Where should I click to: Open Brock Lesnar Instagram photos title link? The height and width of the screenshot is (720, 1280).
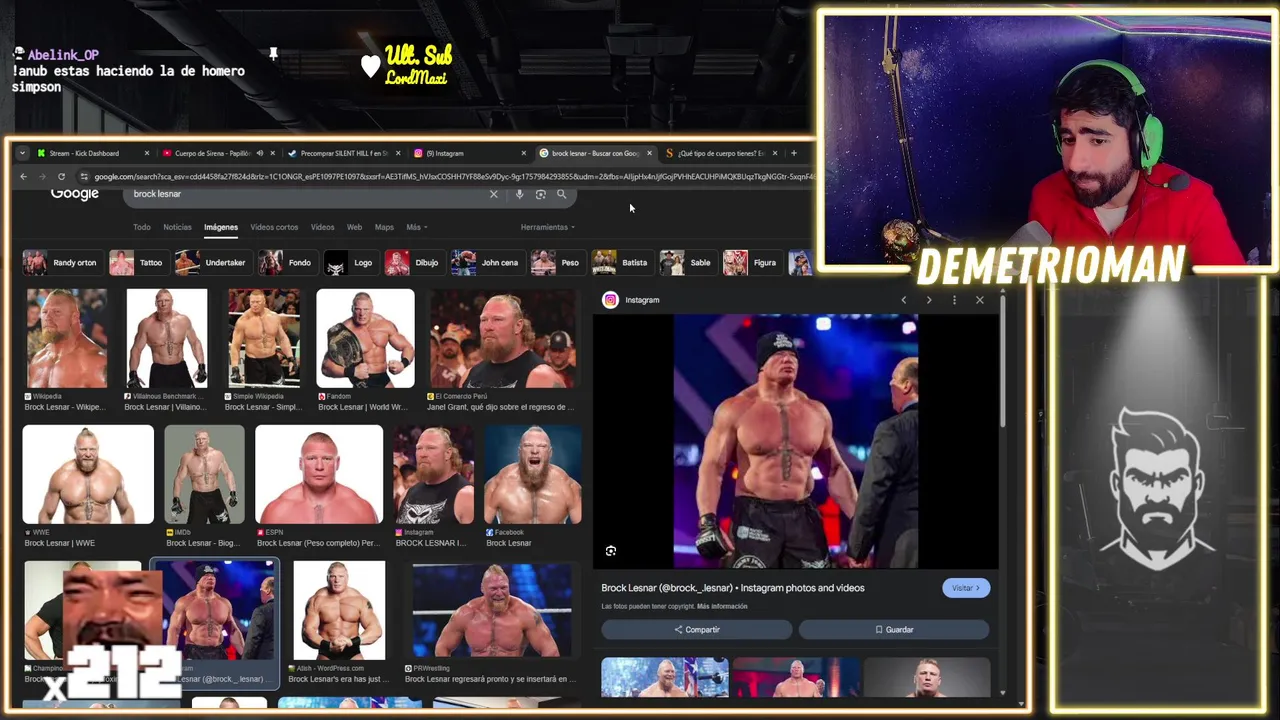[733, 588]
